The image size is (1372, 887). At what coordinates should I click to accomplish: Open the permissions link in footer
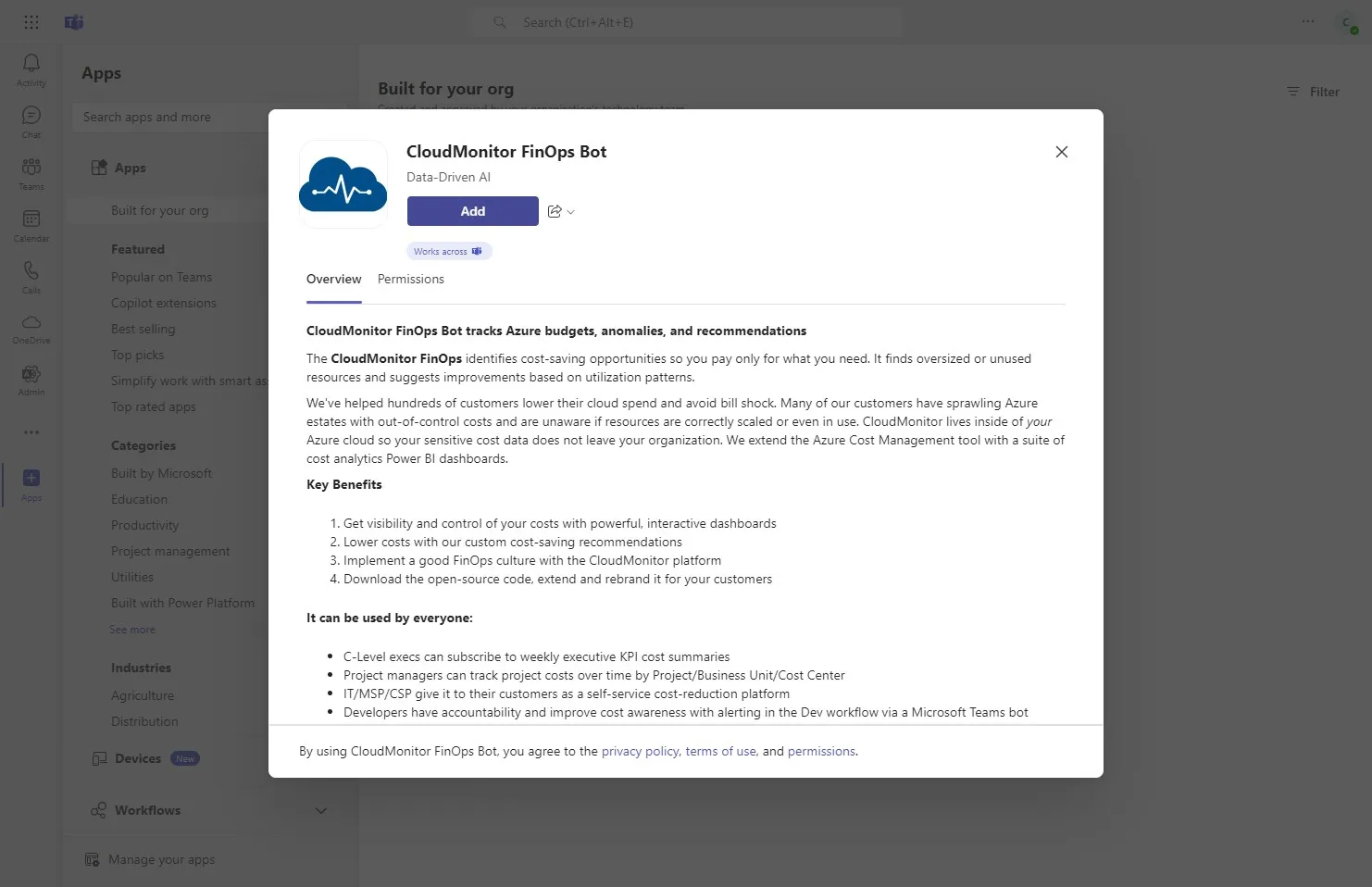[x=821, y=751]
